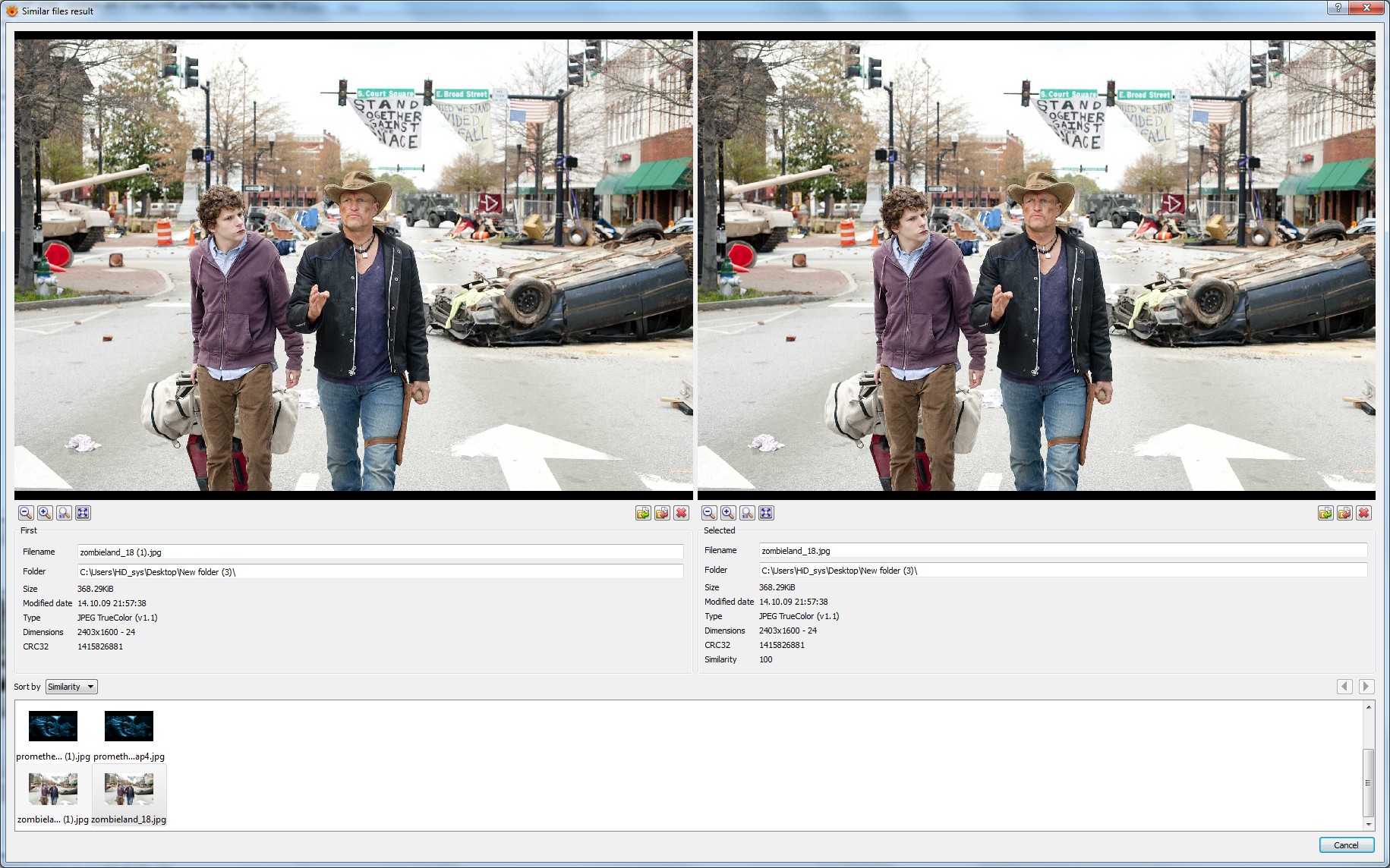Click the Selected panel Folder path field
1390x868 pixels.
[x=1063, y=571]
